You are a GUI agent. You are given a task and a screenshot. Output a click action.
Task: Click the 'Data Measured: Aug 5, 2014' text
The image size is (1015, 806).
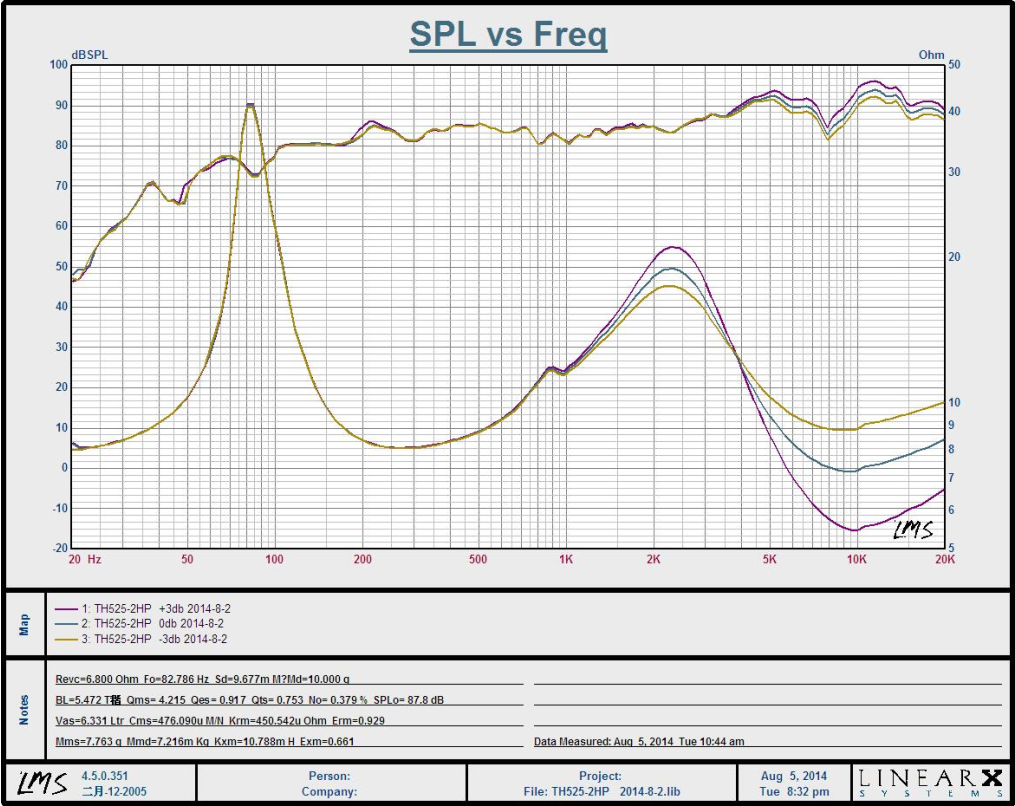point(639,741)
